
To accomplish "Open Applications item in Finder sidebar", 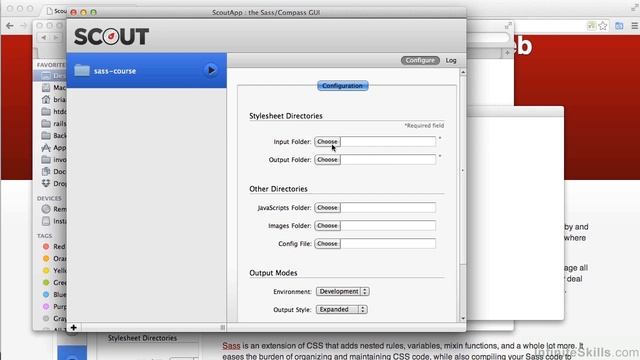I will tap(53, 147).
